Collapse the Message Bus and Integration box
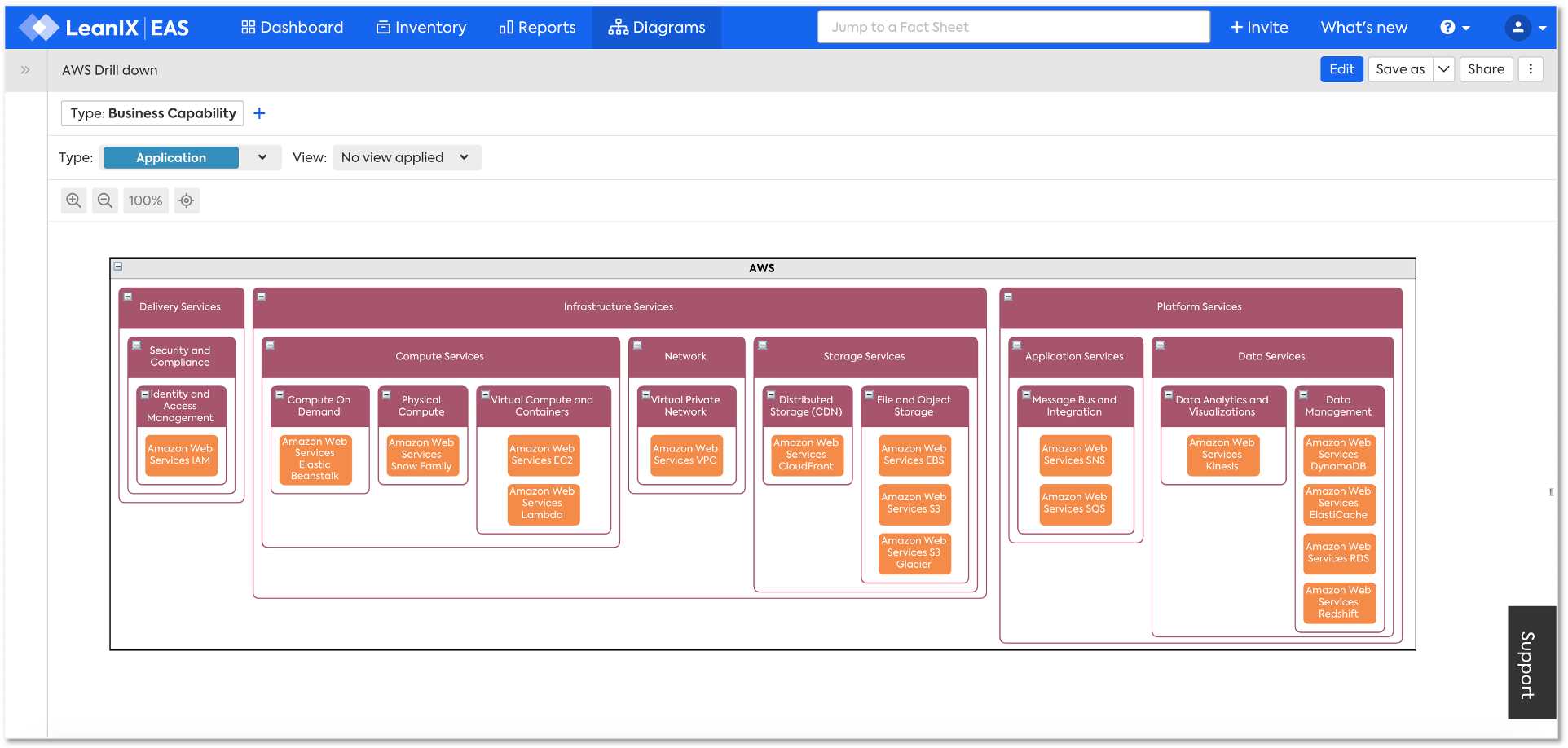Image resolution: width=1568 pixels, height=748 pixels. [1026, 394]
